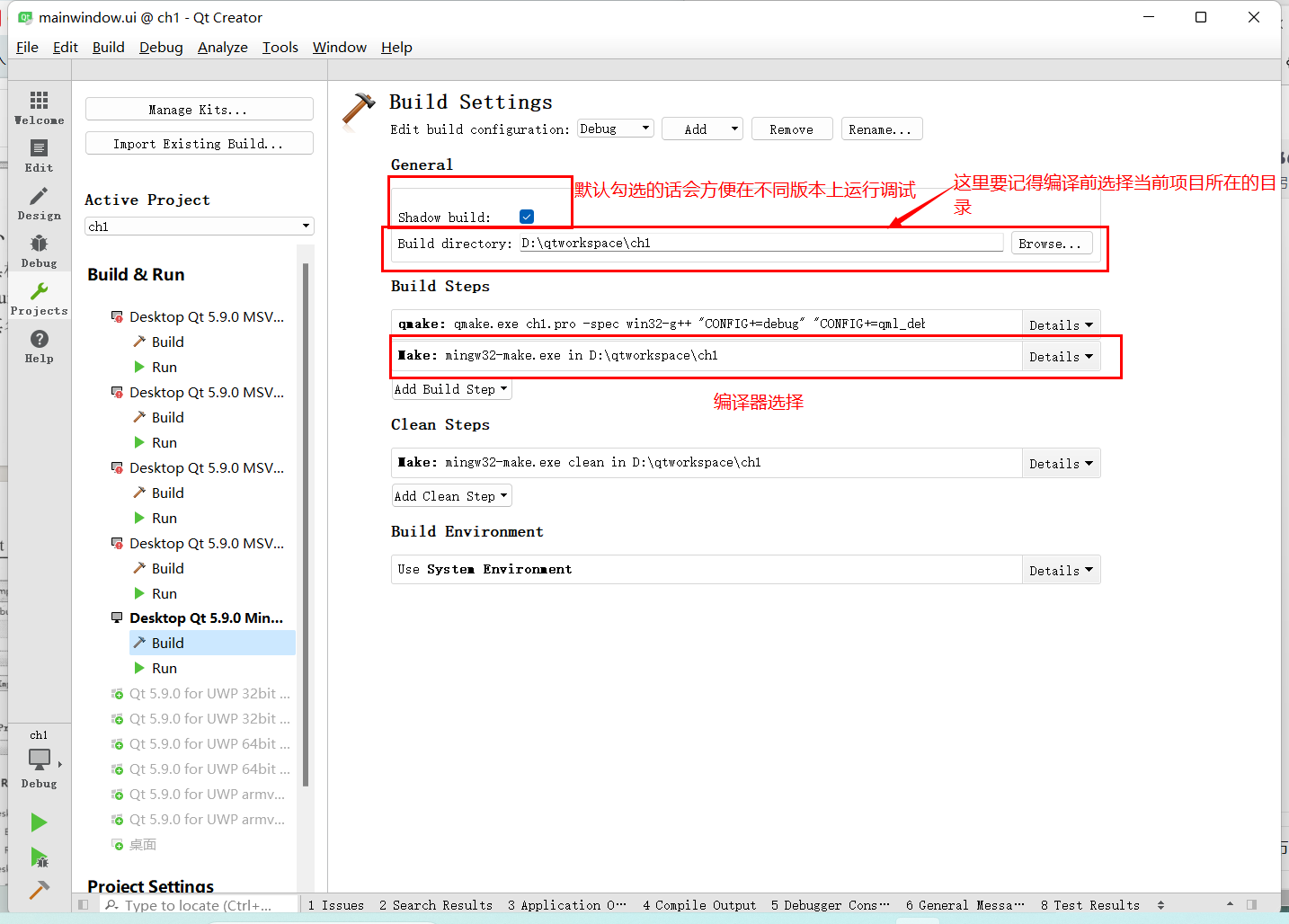Click the Manage Kits button
This screenshot has height=924, width=1289.
tap(199, 109)
